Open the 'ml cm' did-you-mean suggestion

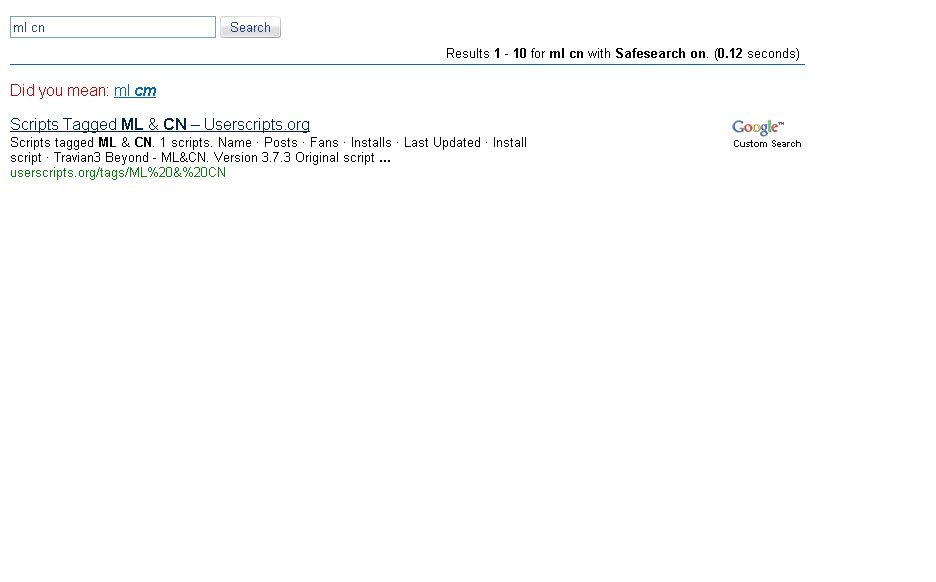tap(135, 91)
